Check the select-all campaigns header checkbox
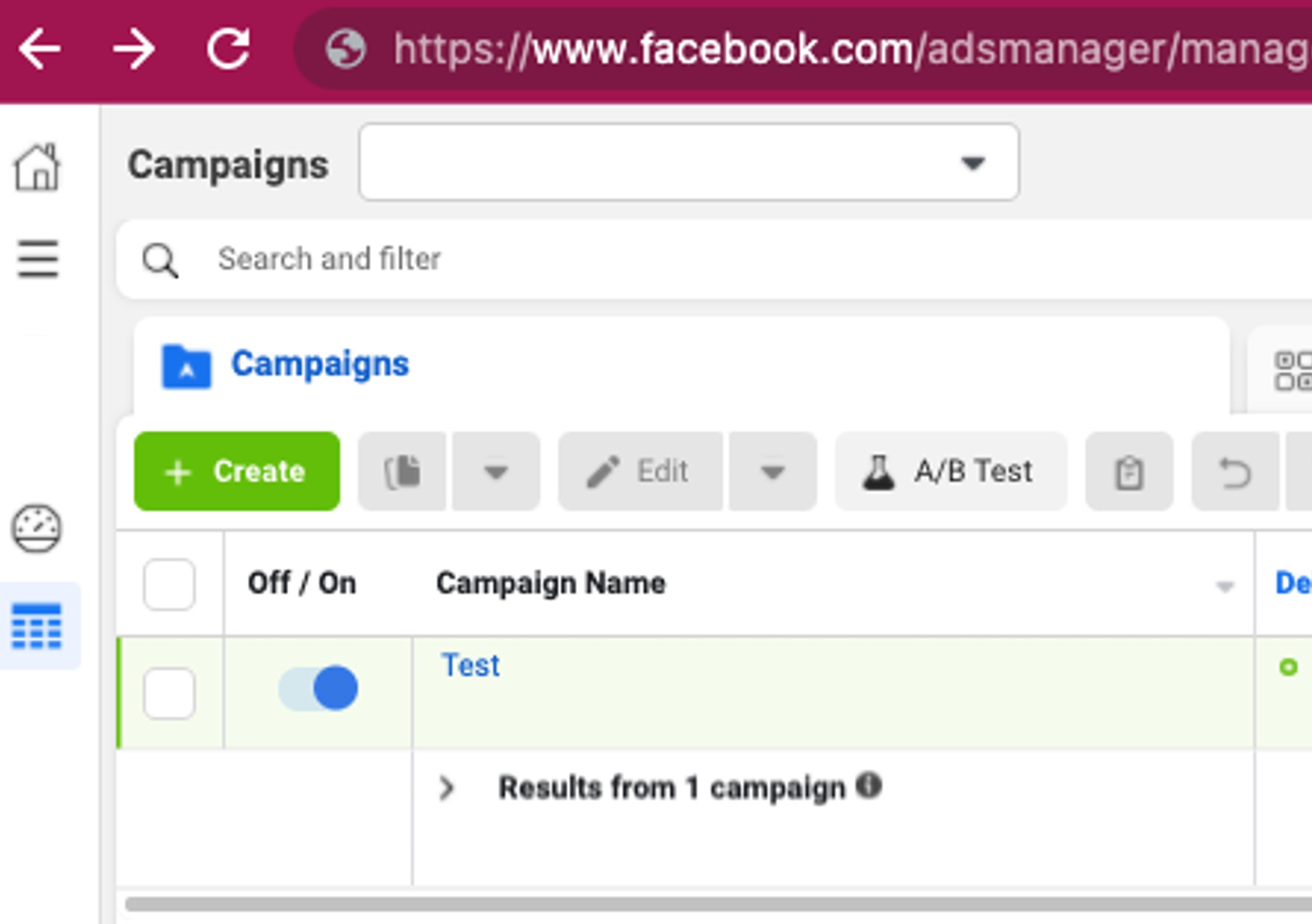The image size is (1312, 924). pos(169,584)
